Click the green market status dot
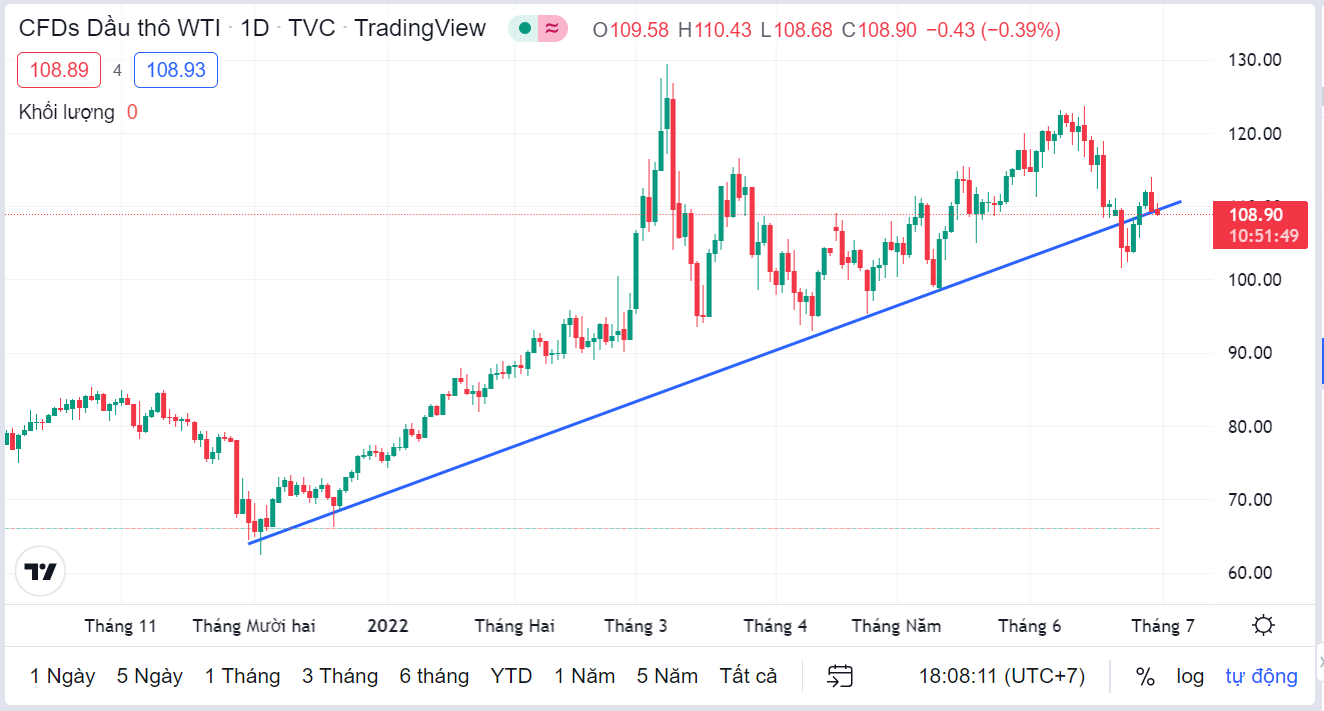This screenshot has height=711, width=1324. click(525, 29)
